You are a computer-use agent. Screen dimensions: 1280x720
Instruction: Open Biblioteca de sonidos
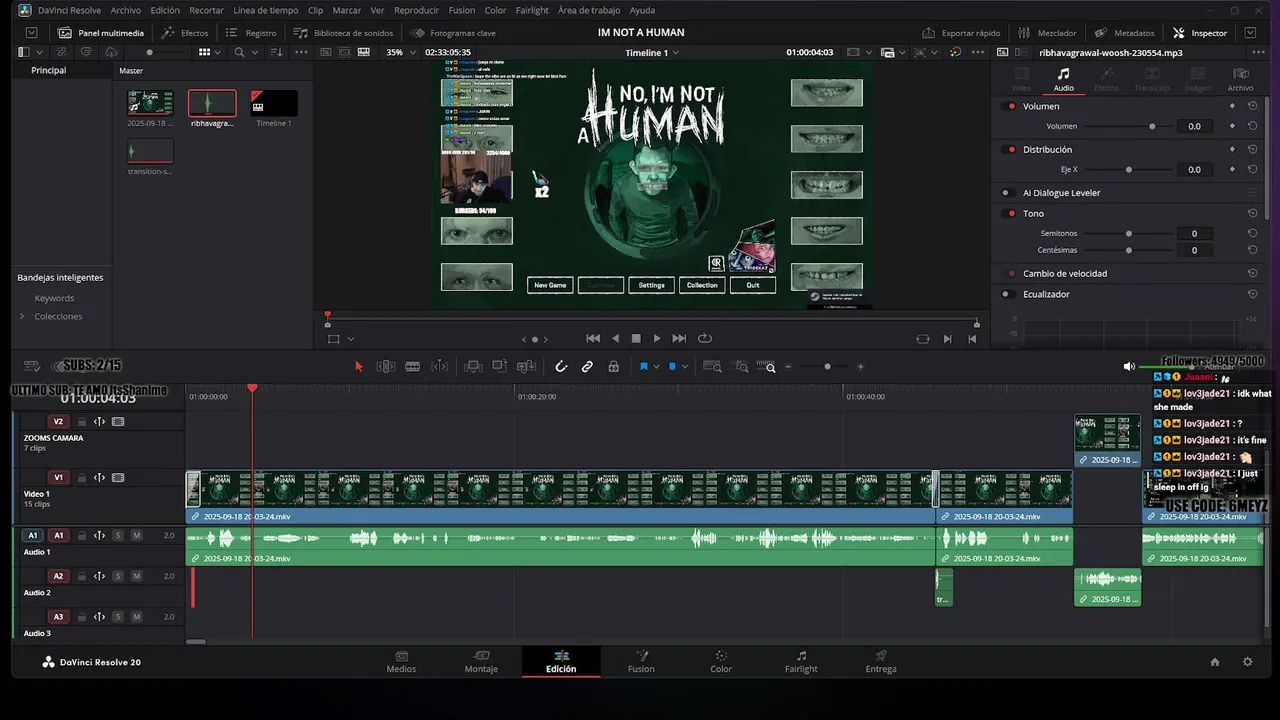tap(343, 33)
